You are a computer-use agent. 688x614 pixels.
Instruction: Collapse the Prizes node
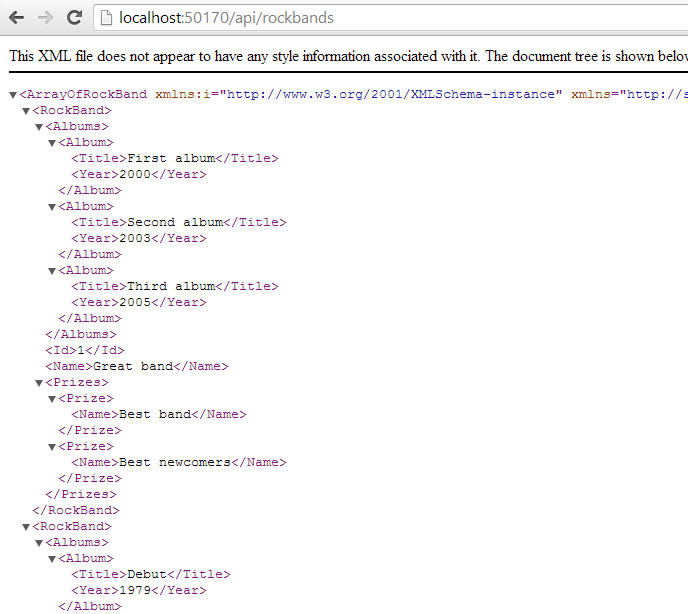(x=39, y=383)
